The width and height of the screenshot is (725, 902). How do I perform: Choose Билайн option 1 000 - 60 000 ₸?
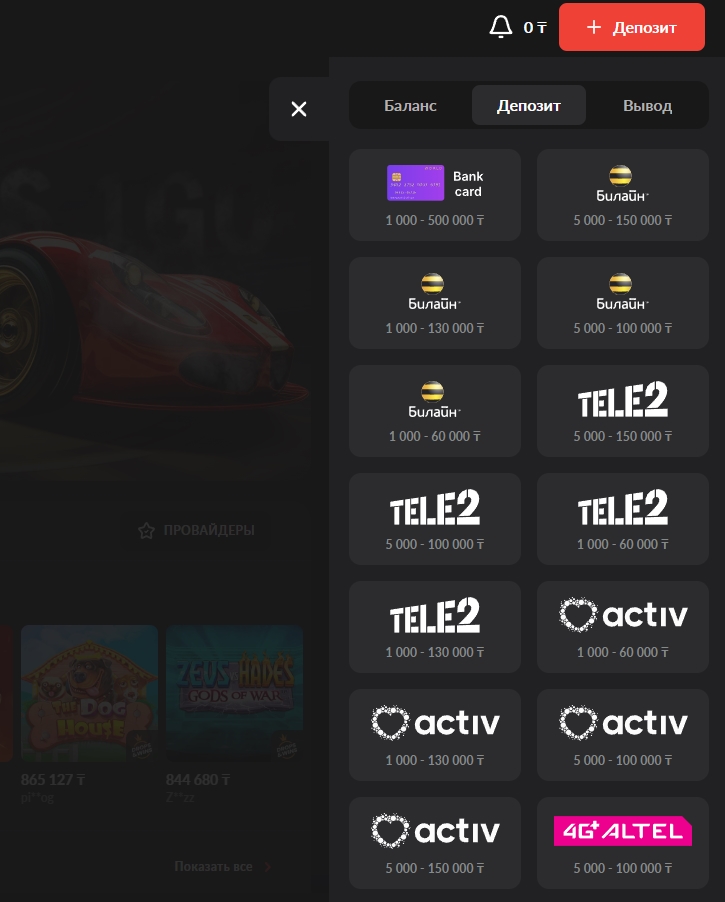click(x=435, y=411)
